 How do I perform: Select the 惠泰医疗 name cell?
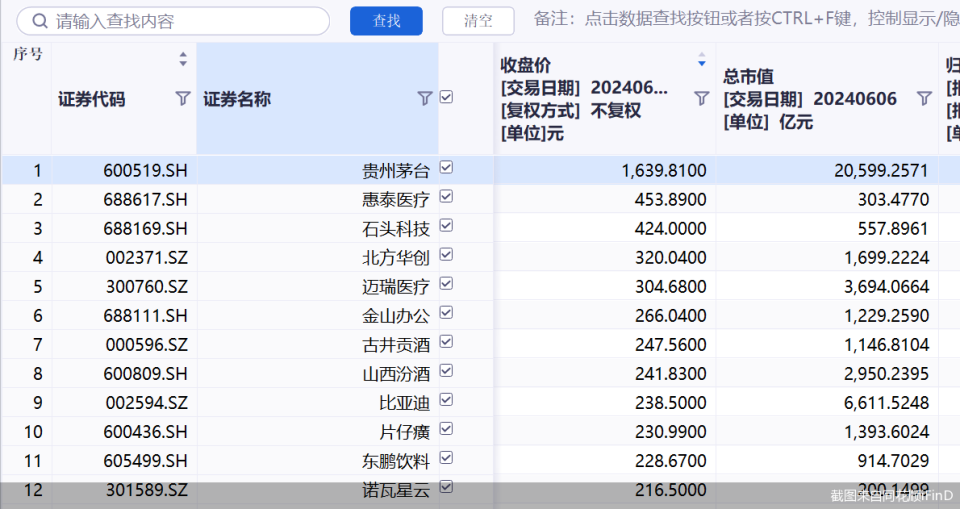[x=317, y=199]
